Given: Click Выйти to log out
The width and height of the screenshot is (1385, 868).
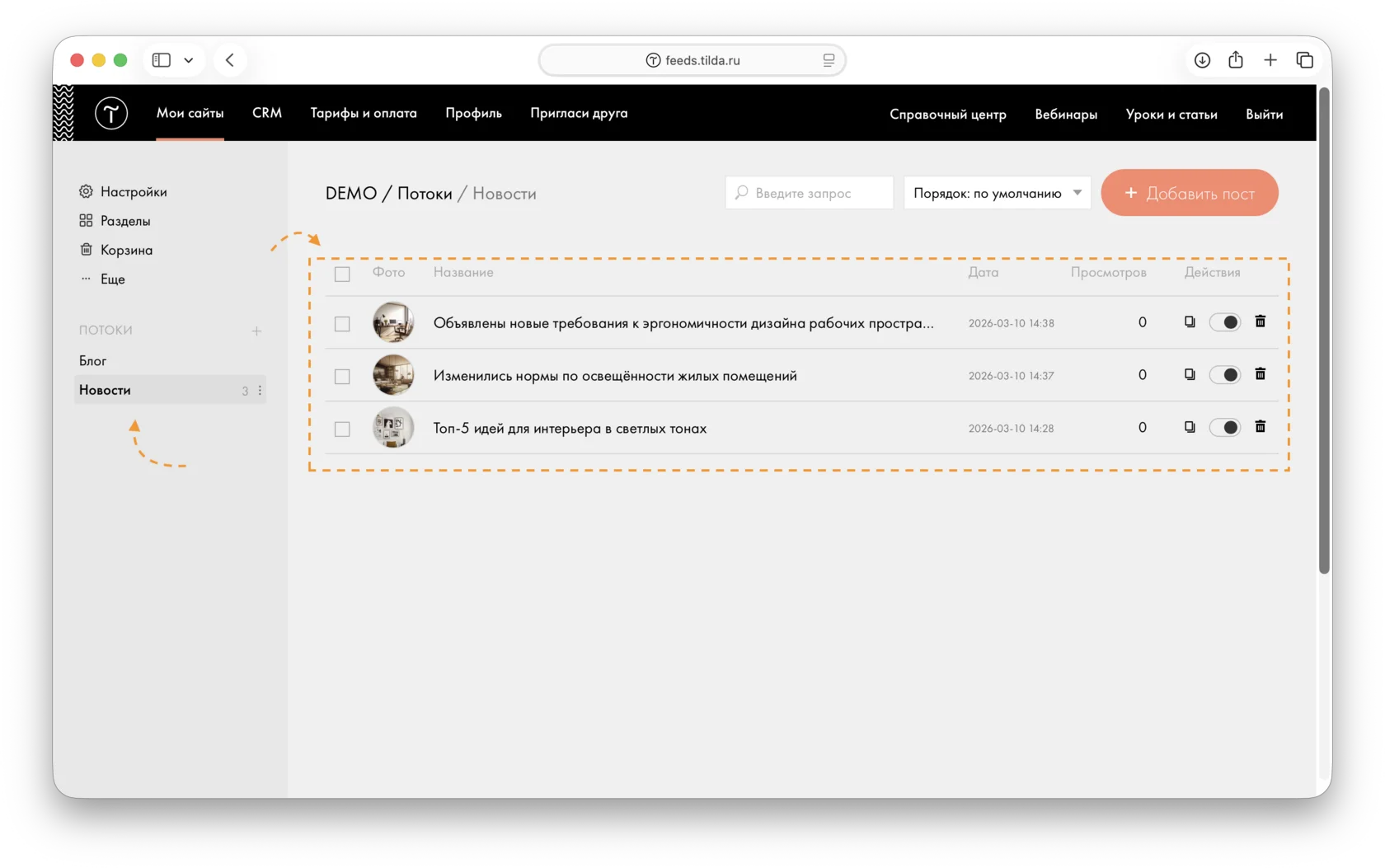Looking at the screenshot, I should [x=1264, y=115].
